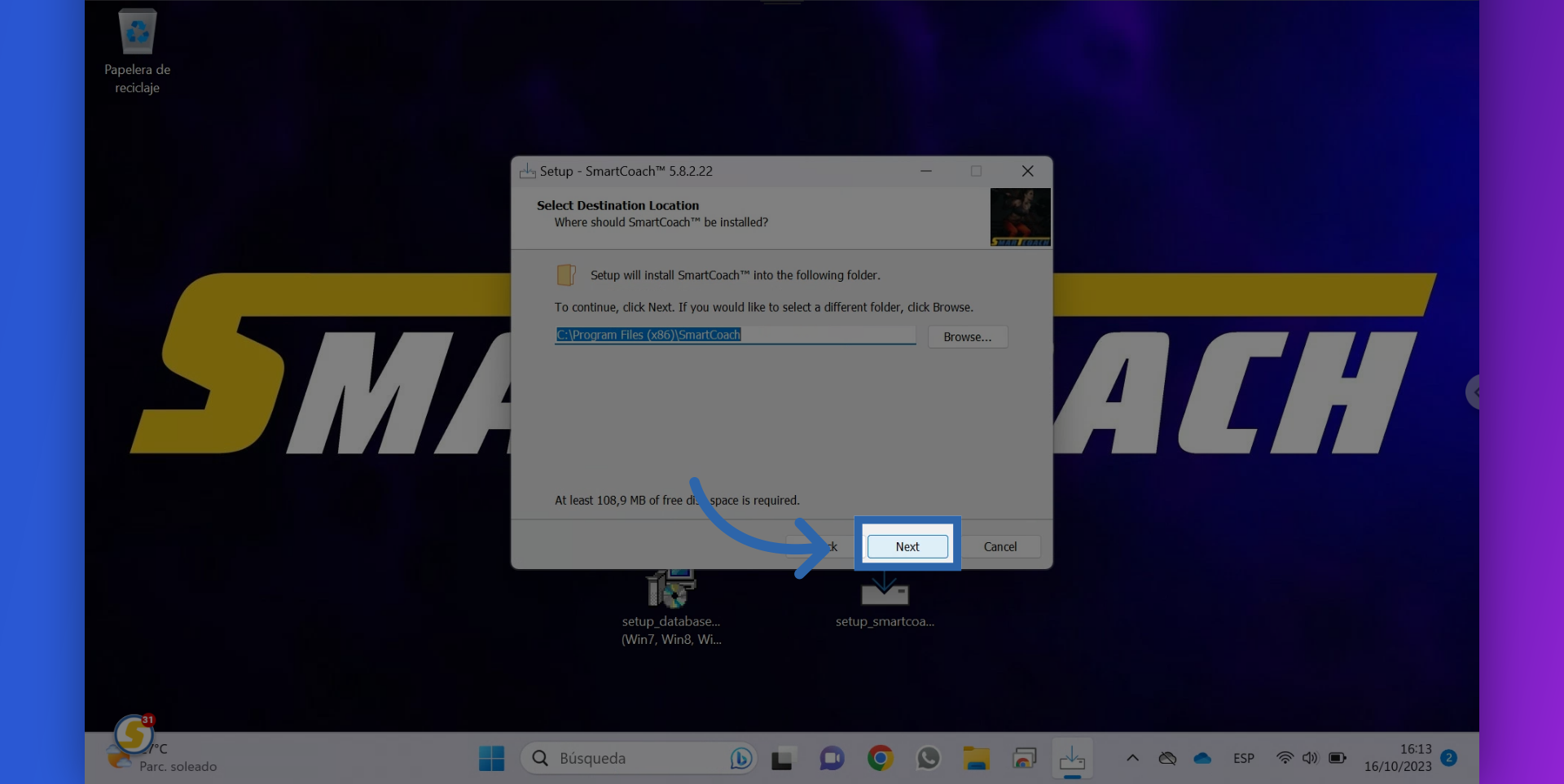This screenshot has height=784, width=1564.
Task: Open the Windows Start menu
Action: pyautogui.click(x=491, y=758)
